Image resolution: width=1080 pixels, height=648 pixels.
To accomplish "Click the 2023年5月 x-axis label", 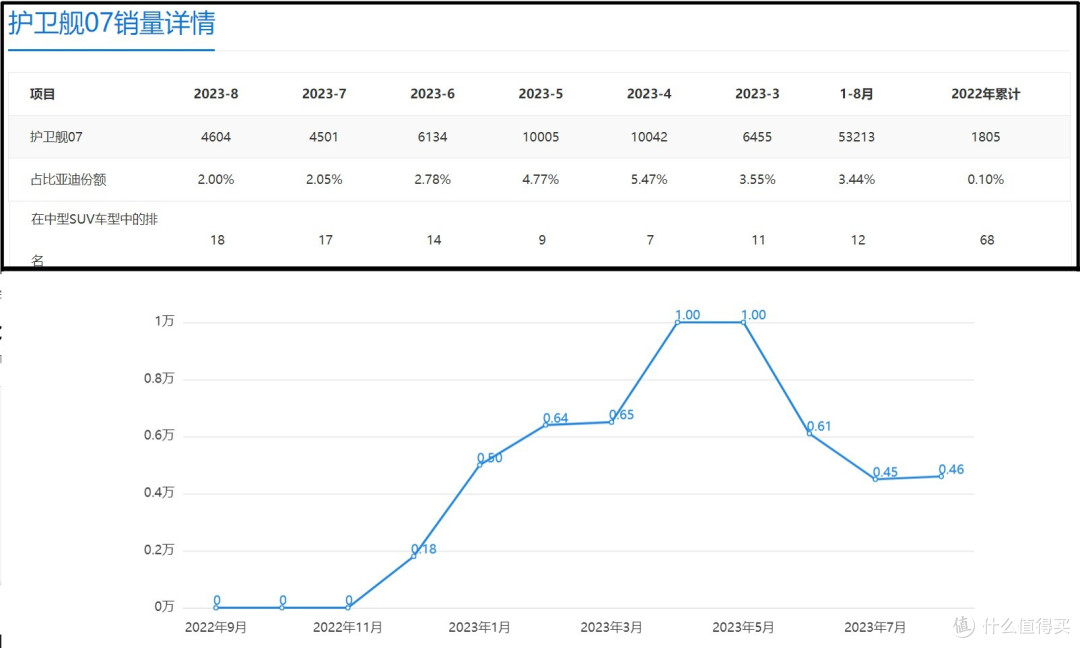I will (743, 627).
